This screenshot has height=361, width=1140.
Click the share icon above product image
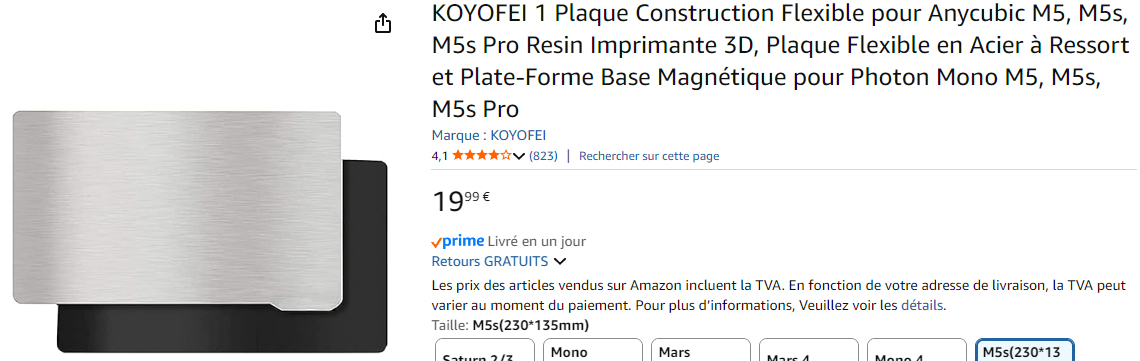point(383,24)
